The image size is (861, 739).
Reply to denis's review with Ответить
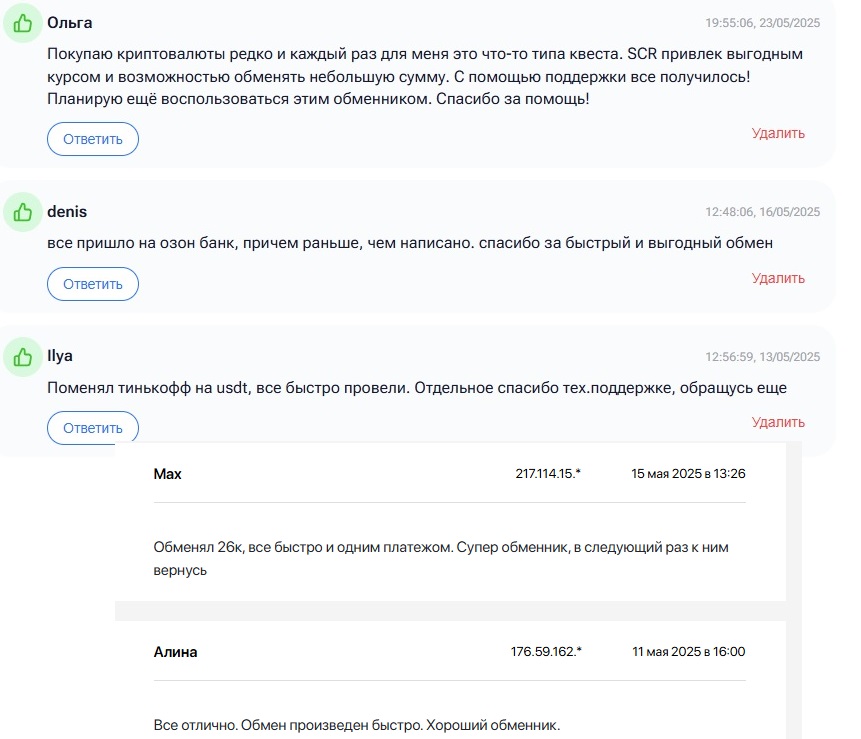(x=93, y=284)
